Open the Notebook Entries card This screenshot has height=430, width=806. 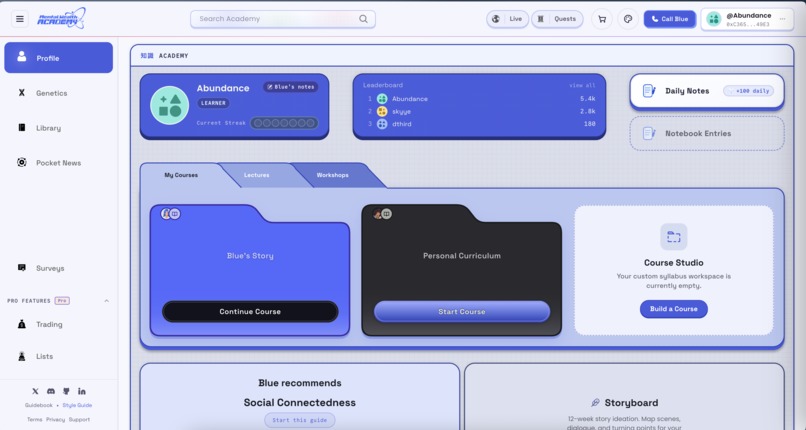[x=707, y=133]
